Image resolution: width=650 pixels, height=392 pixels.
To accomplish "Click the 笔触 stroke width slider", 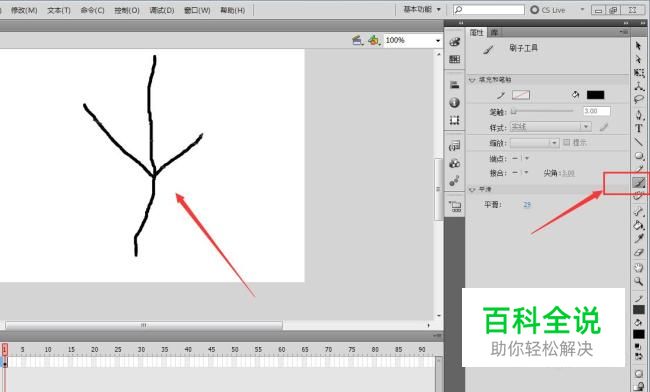I will pyautogui.click(x=542, y=111).
